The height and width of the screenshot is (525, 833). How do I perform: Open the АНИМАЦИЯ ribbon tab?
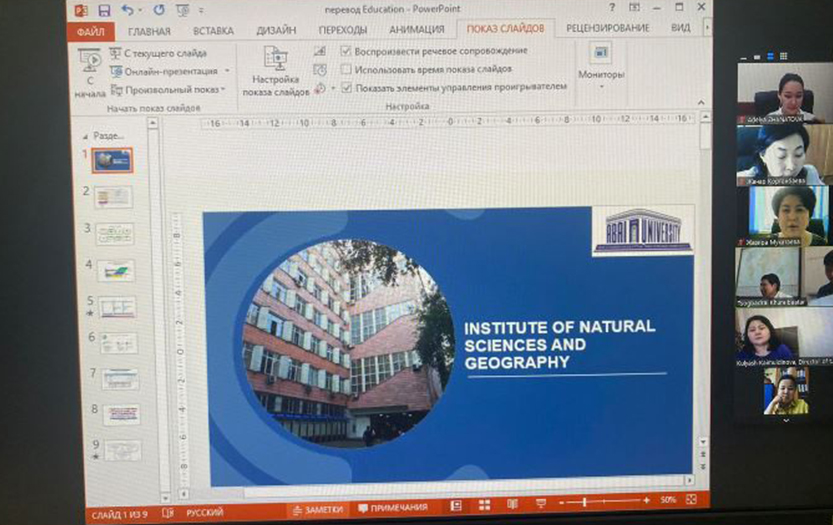[418, 29]
